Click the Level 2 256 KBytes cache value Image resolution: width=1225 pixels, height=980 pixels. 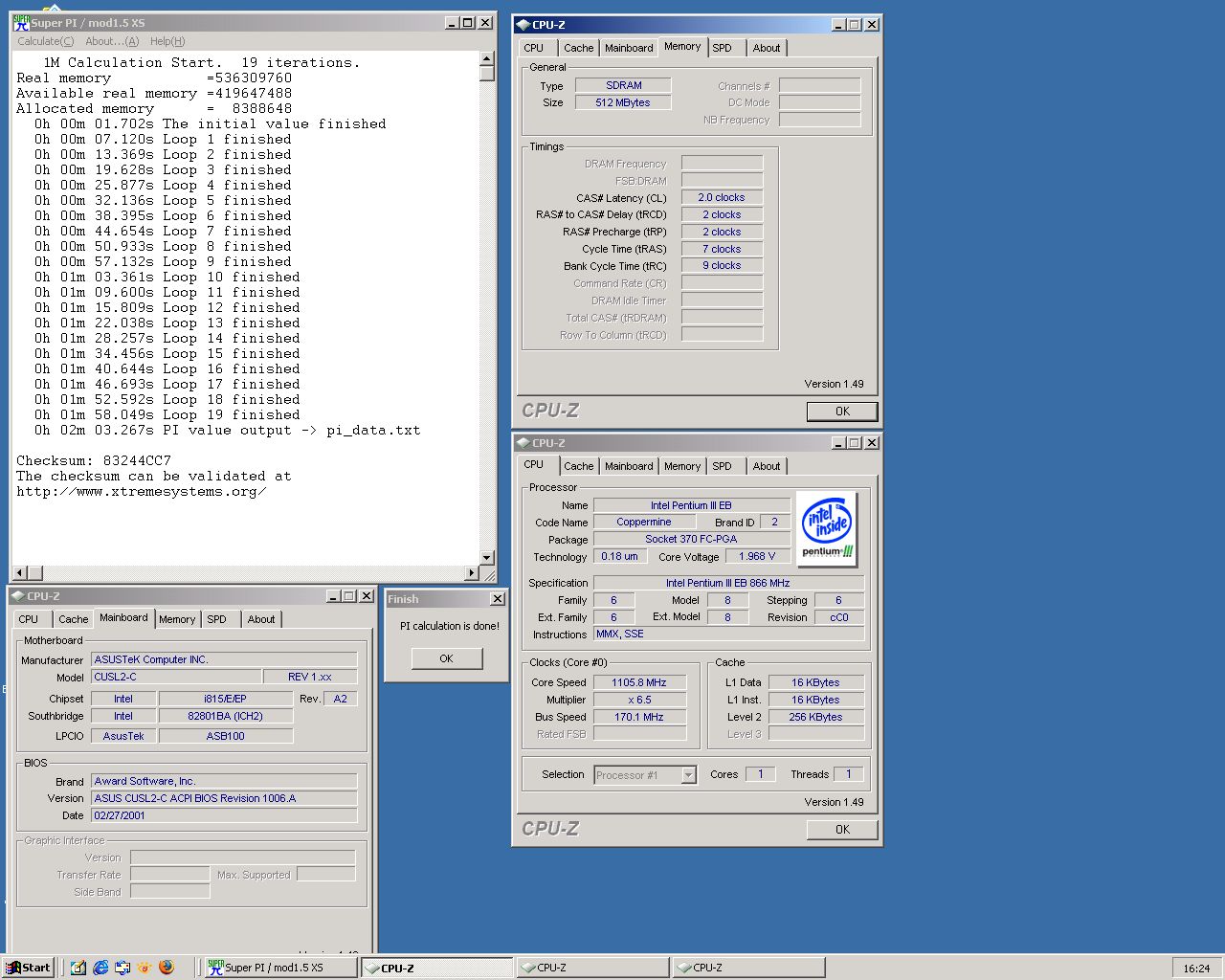(x=816, y=717)
